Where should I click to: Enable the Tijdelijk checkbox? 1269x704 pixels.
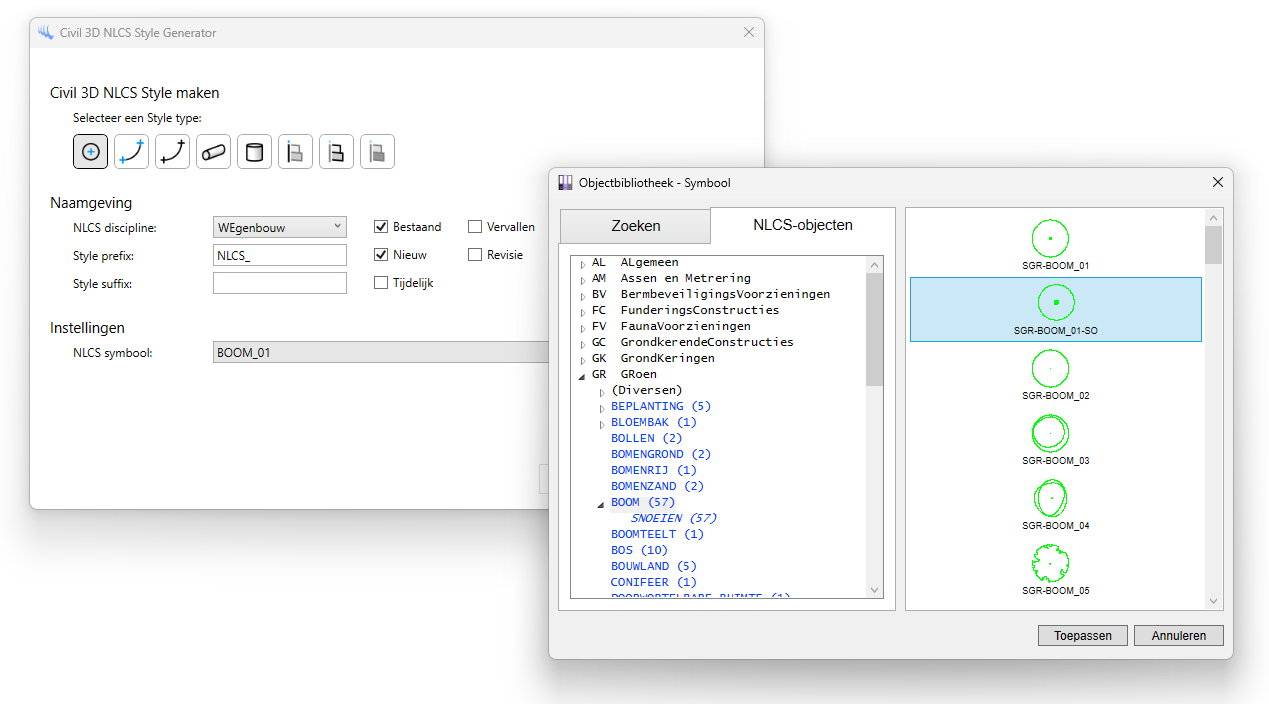click(x=381, y=283)
